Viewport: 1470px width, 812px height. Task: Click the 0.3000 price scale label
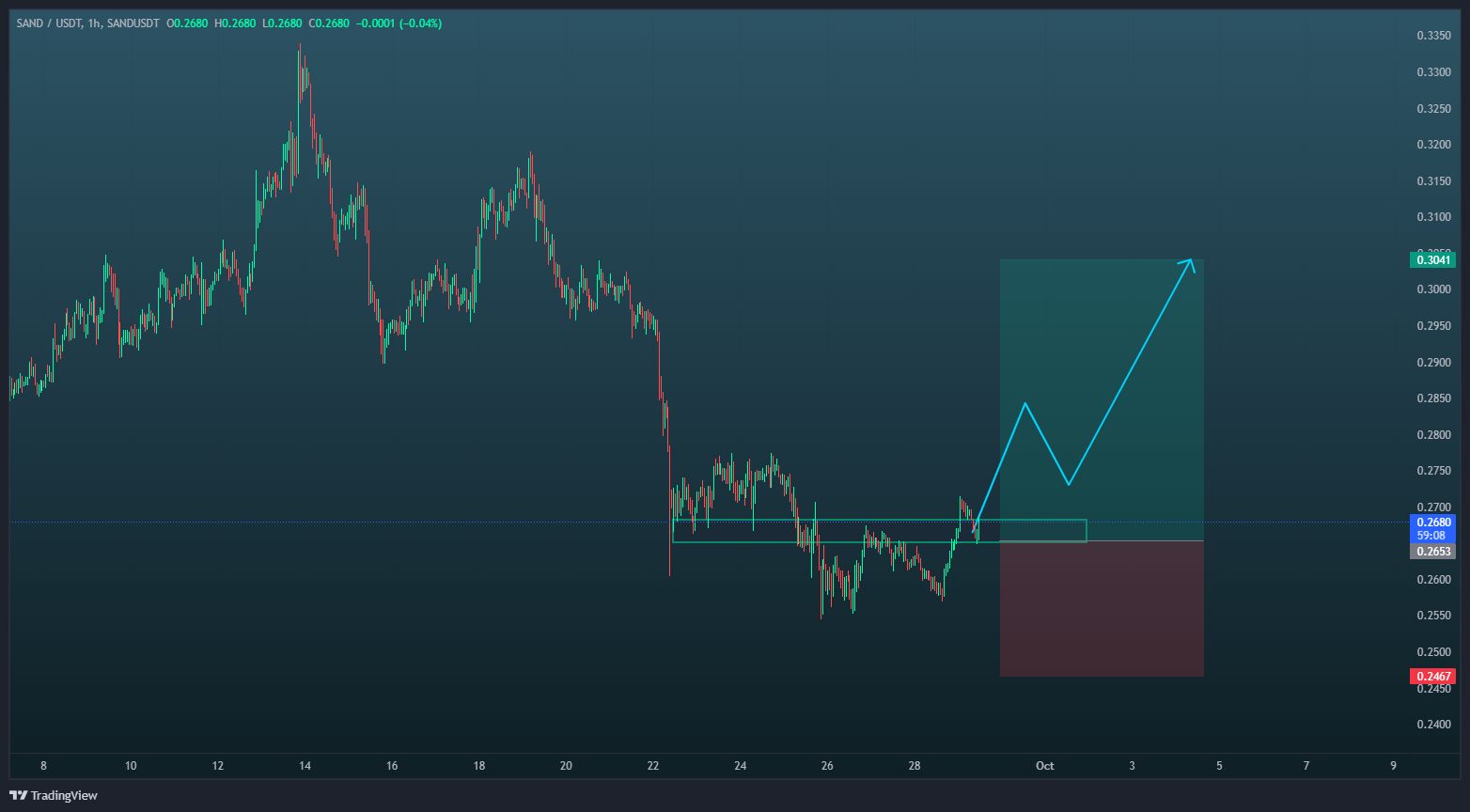1432,289
